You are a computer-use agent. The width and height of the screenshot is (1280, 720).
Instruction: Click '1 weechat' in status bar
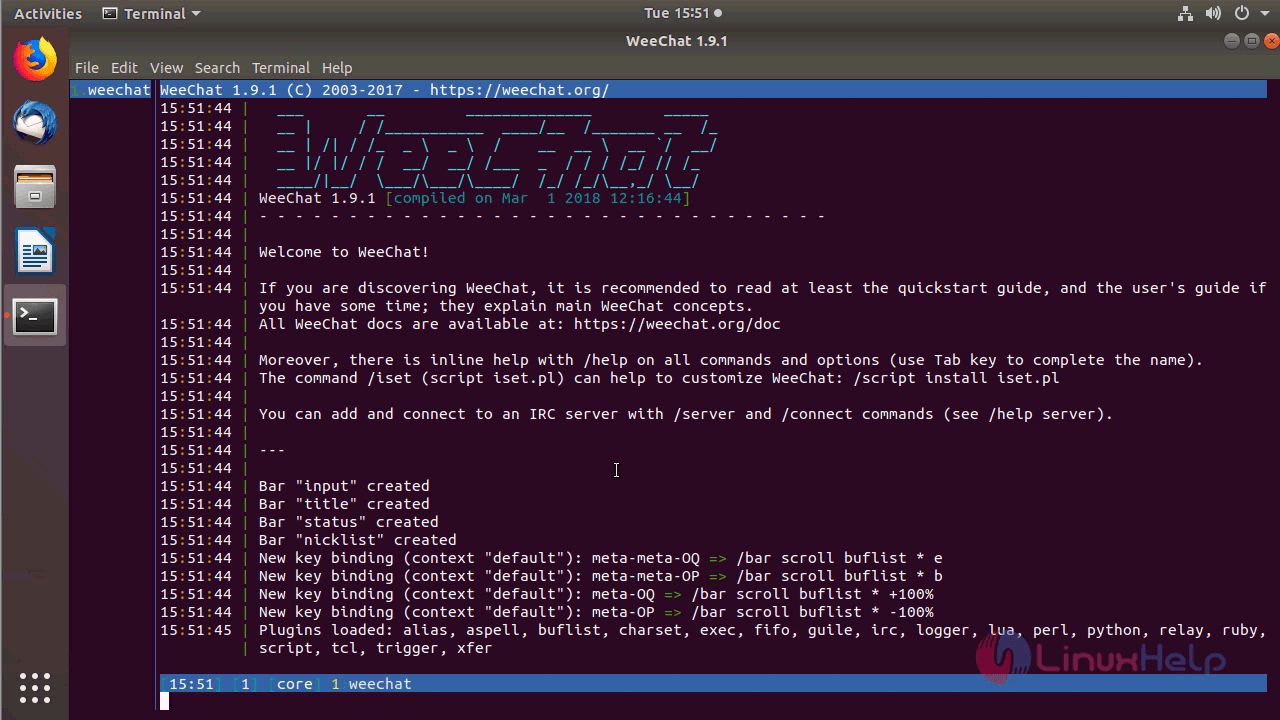coord(371,684)
